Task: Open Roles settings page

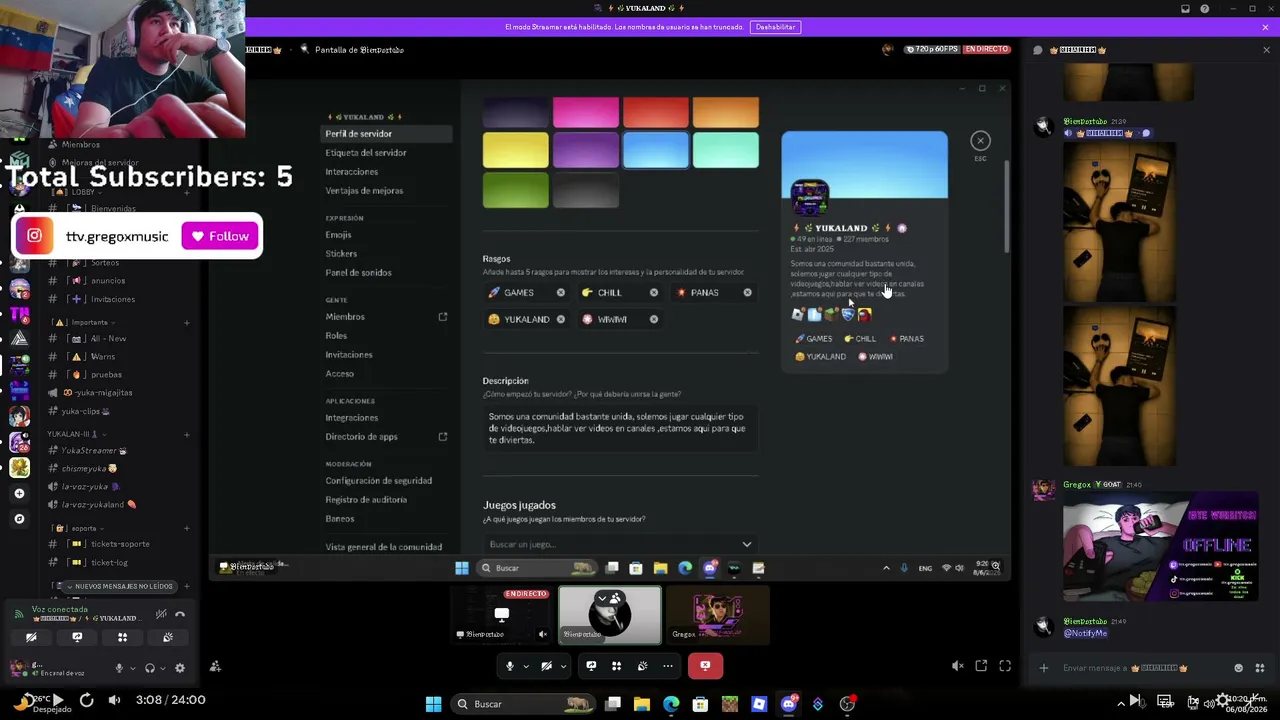Action: pyautogui.click(x=336, y=336)
